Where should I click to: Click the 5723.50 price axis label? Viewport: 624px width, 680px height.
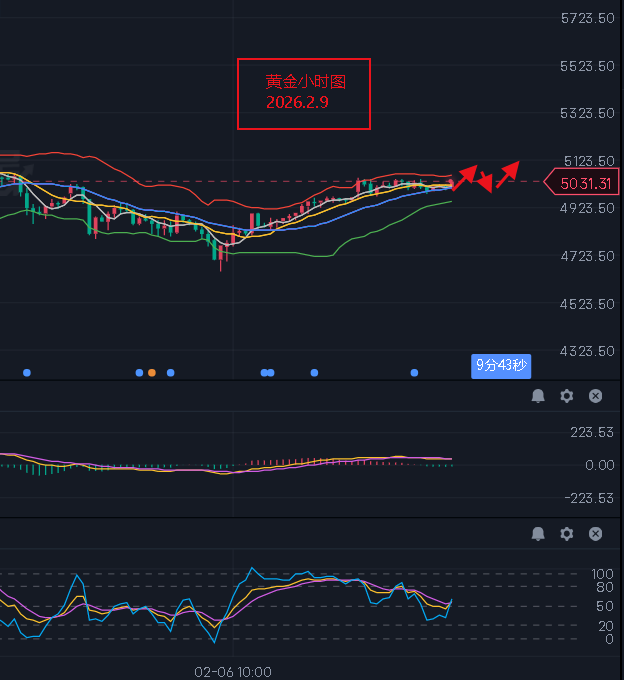pyautogui.click(x=588, y=18)
